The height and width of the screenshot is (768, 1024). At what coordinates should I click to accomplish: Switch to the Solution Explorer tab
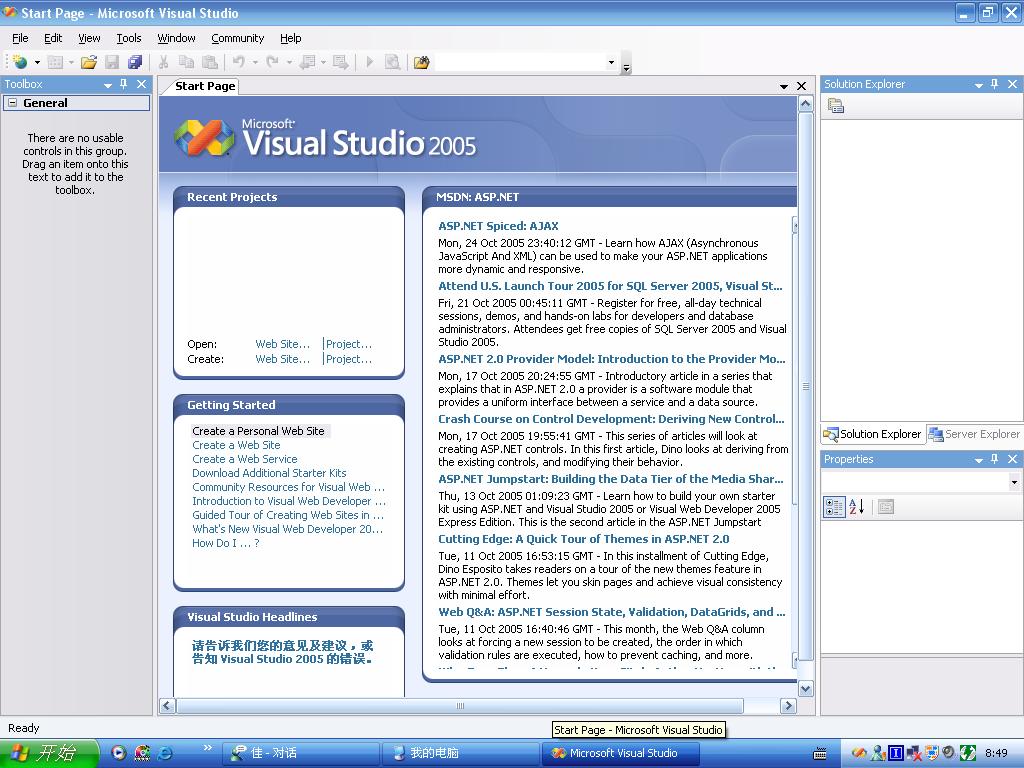[872, 434]
